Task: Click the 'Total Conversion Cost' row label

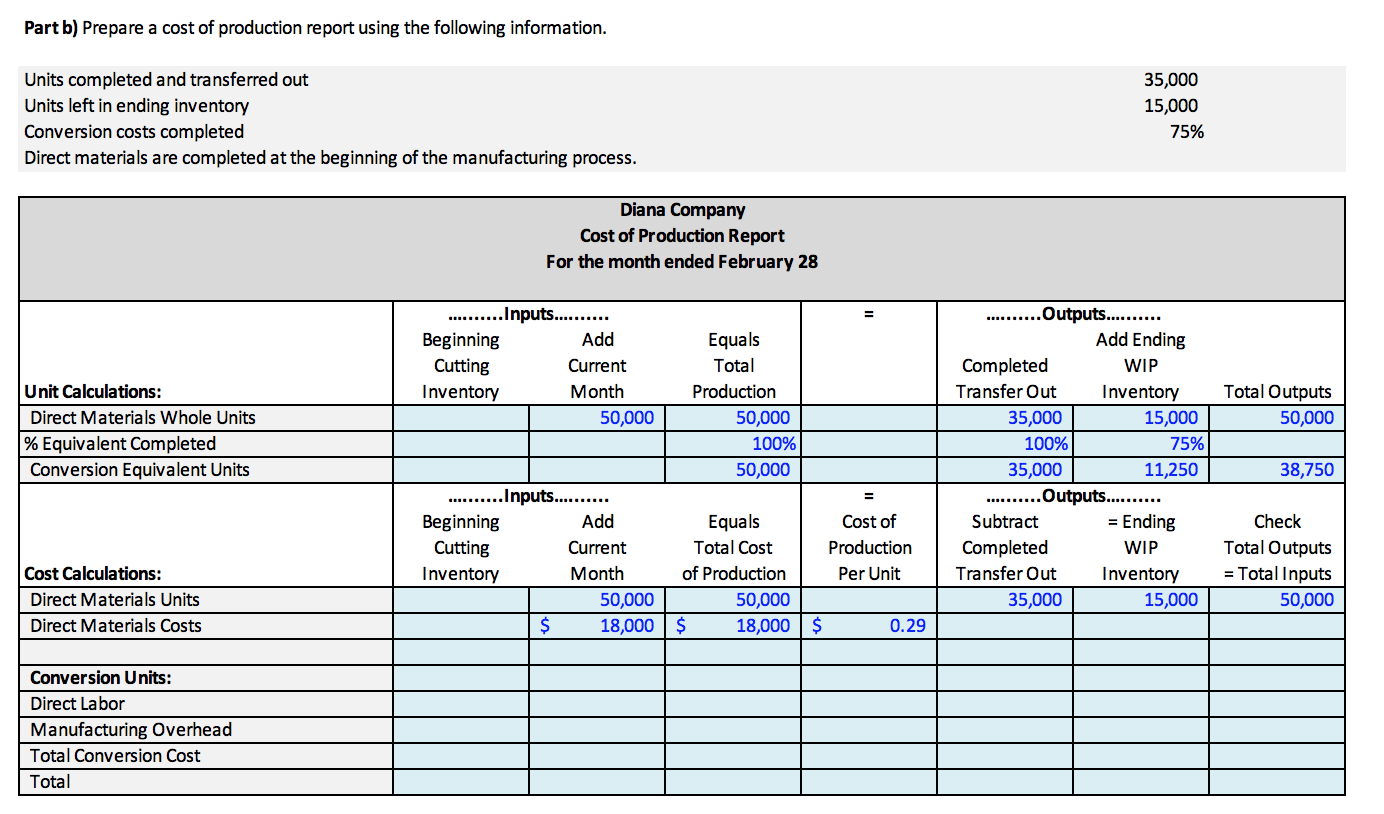Action: pyautogui.click(x=115, y=756)
